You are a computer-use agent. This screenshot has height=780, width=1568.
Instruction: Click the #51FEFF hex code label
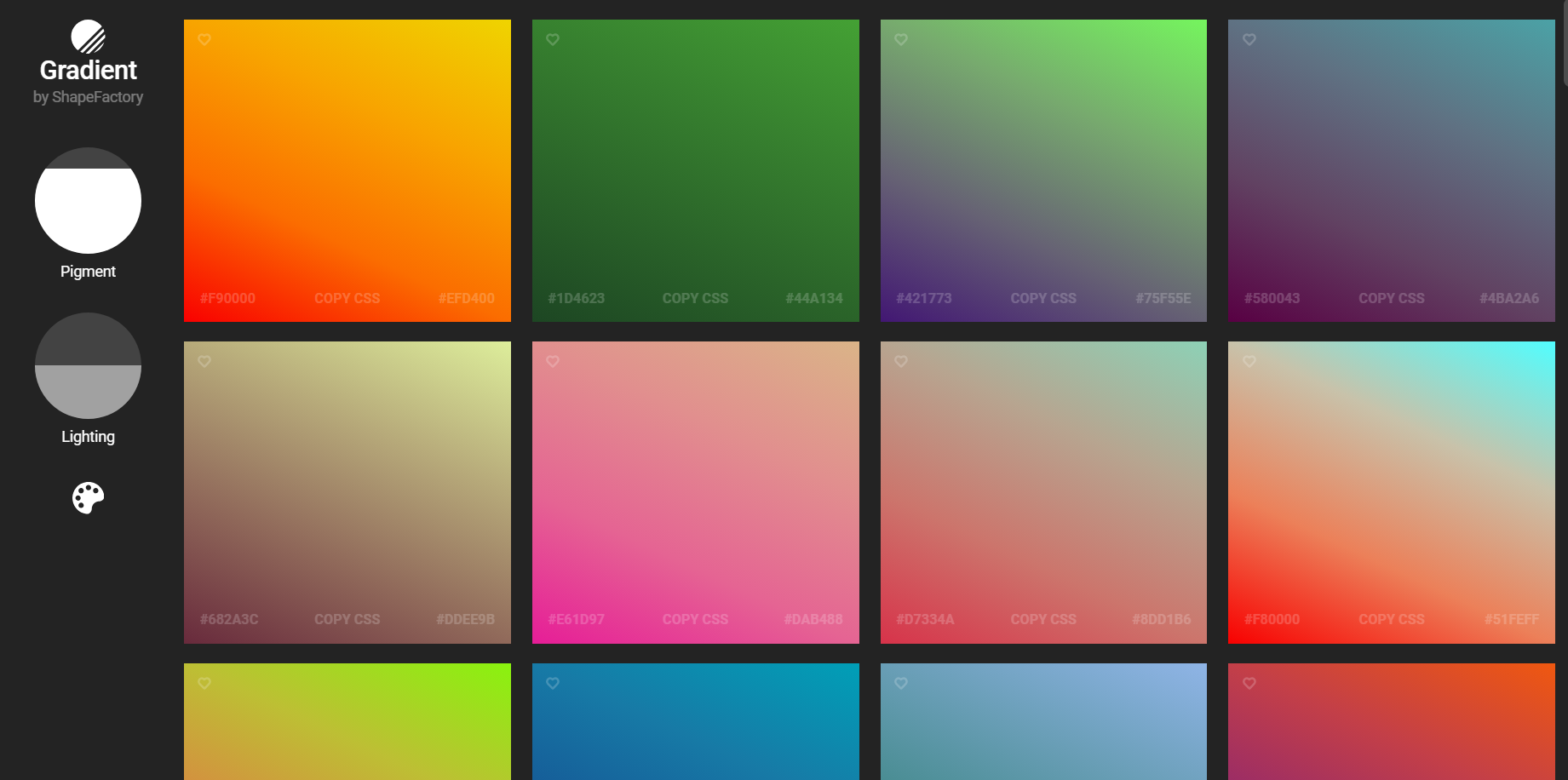[1512, 619]
